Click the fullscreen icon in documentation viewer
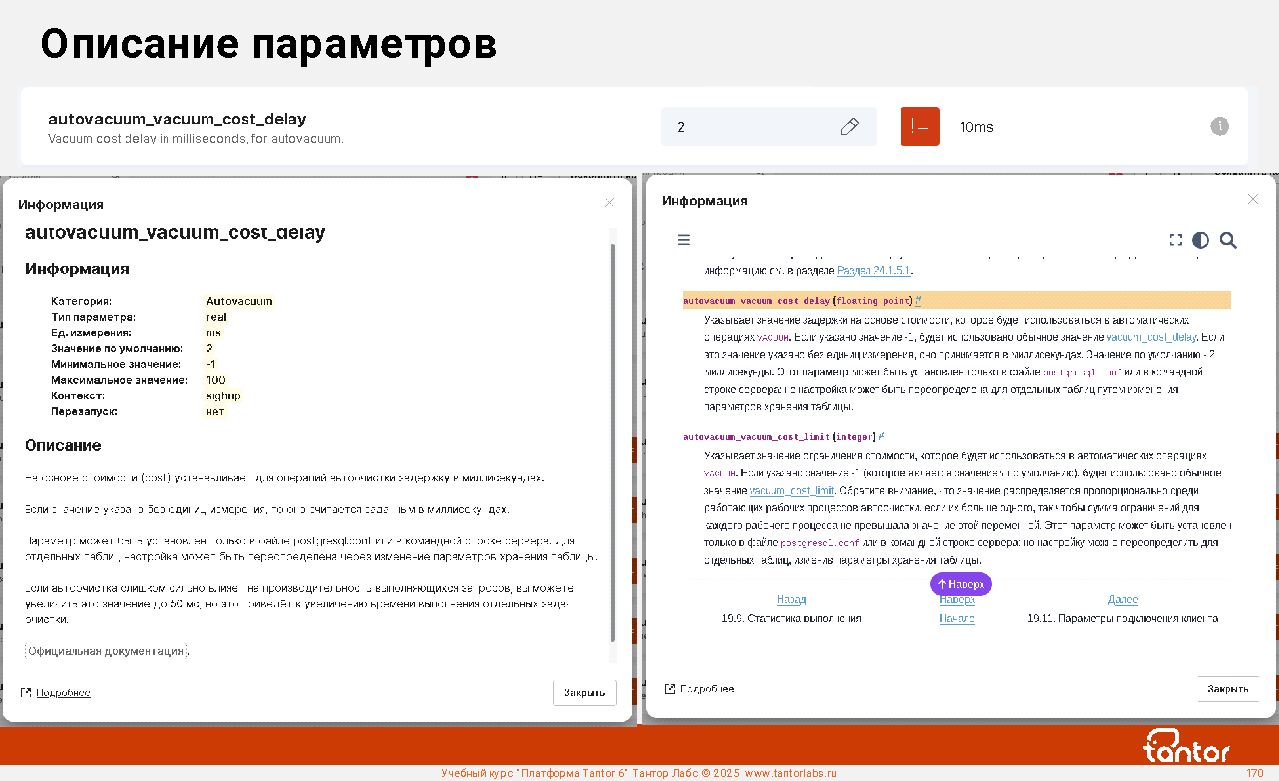This screenshot has height=781, width=1279. point(1176,240)
